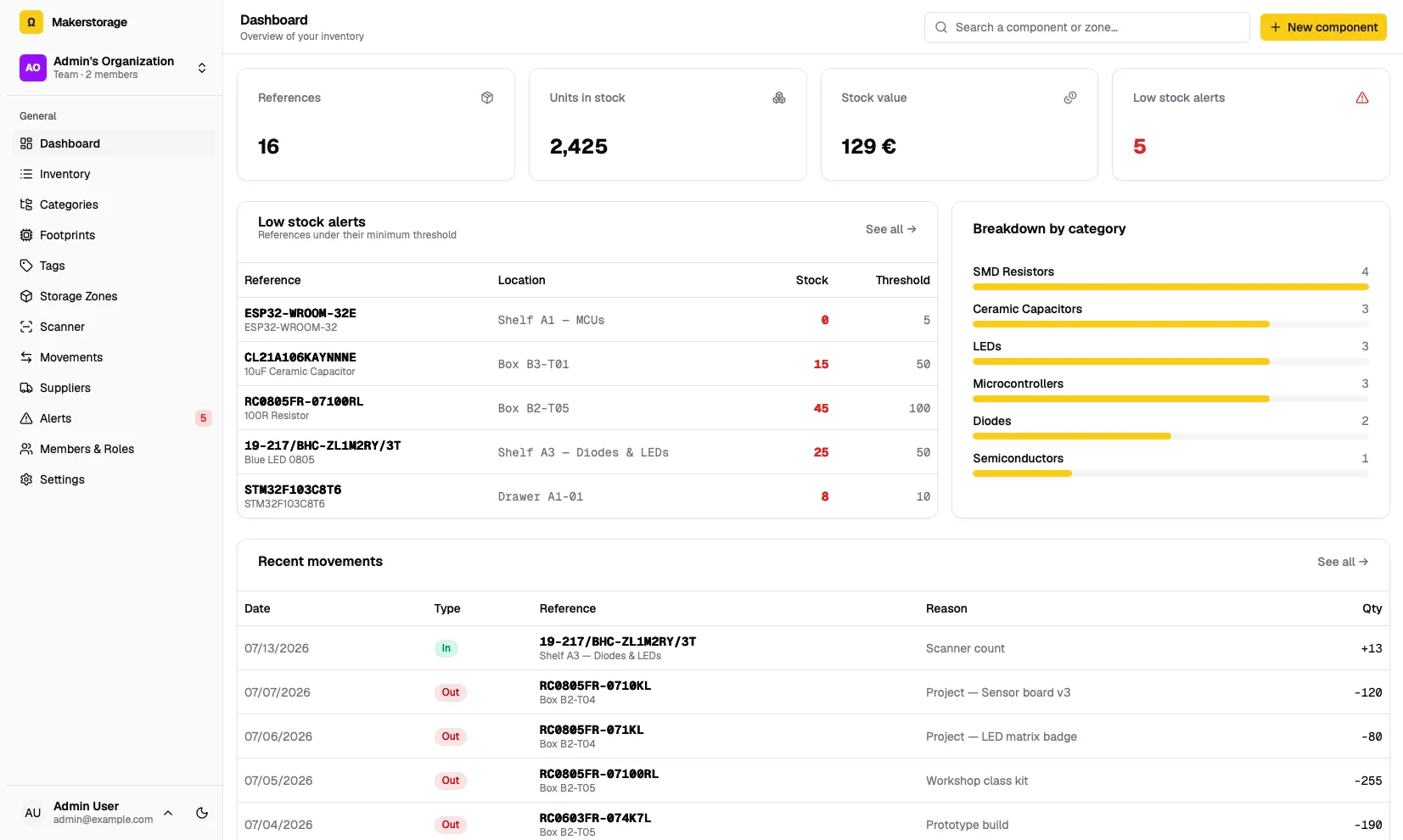The image size is (1403, 840).
Task: Click the component or zone search field
Action: [1086, 27]
